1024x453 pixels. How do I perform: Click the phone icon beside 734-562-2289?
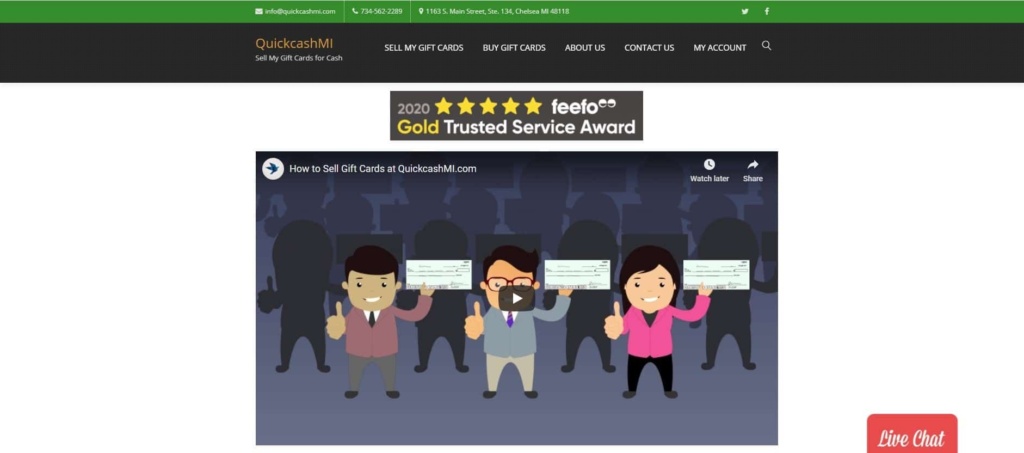[x=355, y=11]
